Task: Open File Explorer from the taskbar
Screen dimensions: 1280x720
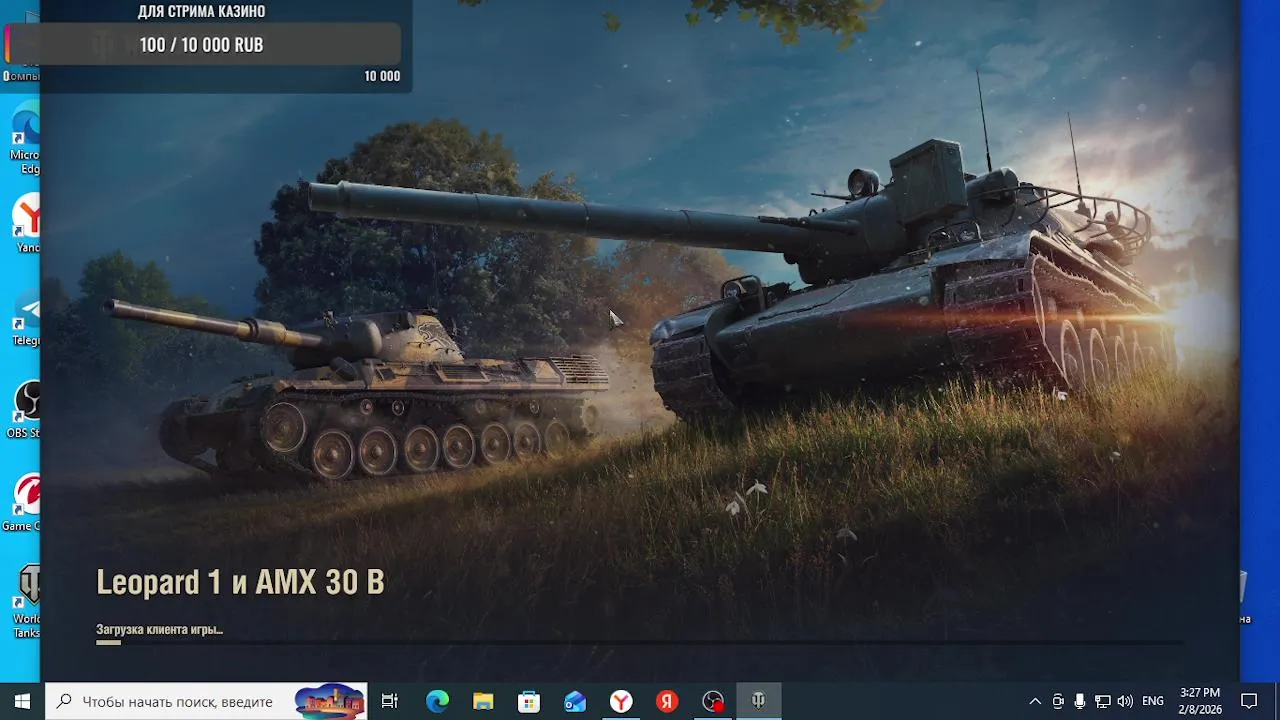Action: pyautogui.click(x=483, y=701)
